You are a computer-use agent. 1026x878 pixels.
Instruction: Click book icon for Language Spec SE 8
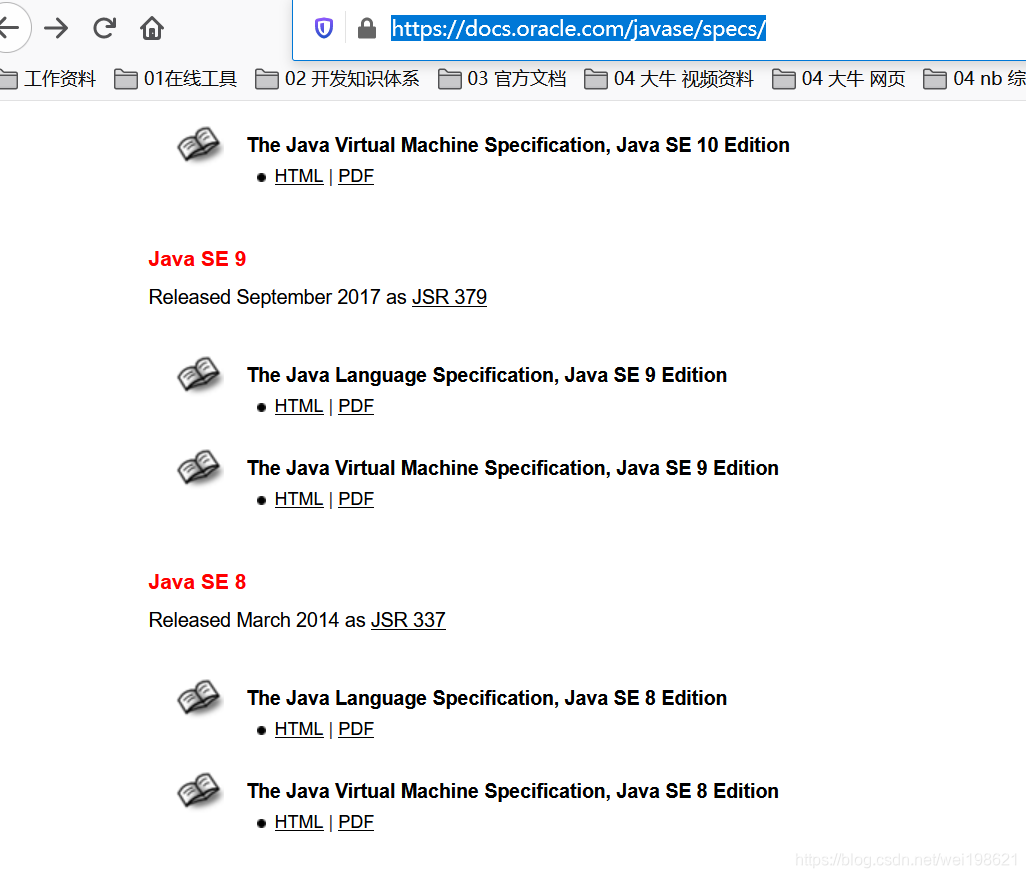click(x=199, y=697)
